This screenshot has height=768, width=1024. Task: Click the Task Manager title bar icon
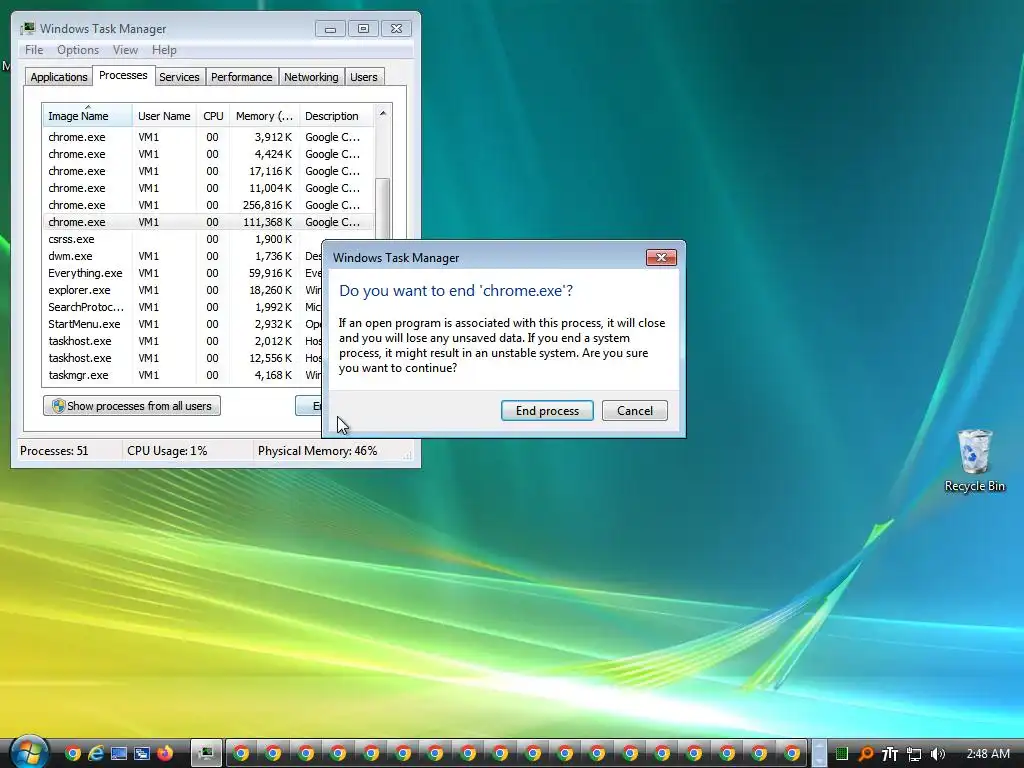[x=27, y=29]
